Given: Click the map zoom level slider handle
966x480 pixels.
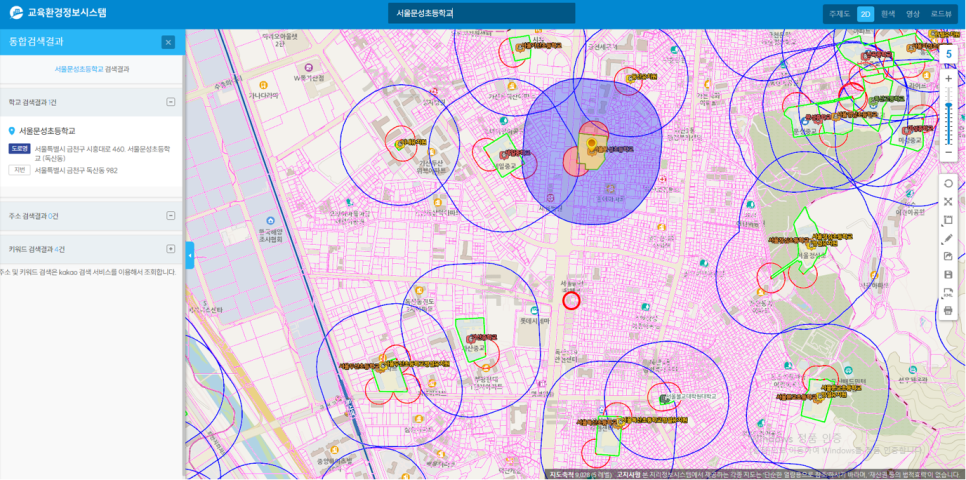Looking at the screenshot, I should 948,105.
